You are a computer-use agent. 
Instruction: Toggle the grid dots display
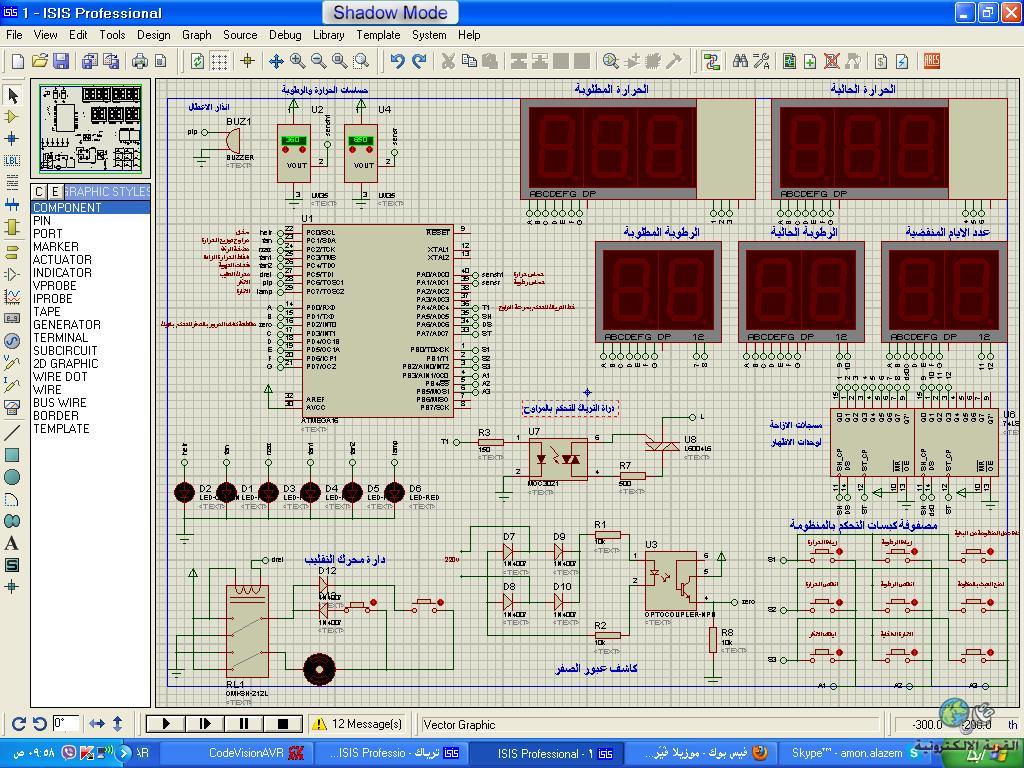[219, 61]
